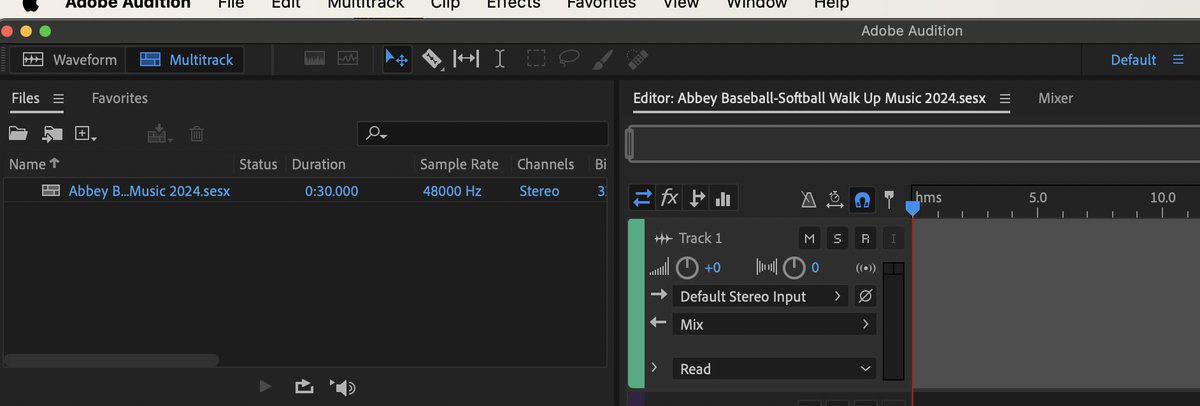Sort files by Sample Rate column

[x=460, y=164]
